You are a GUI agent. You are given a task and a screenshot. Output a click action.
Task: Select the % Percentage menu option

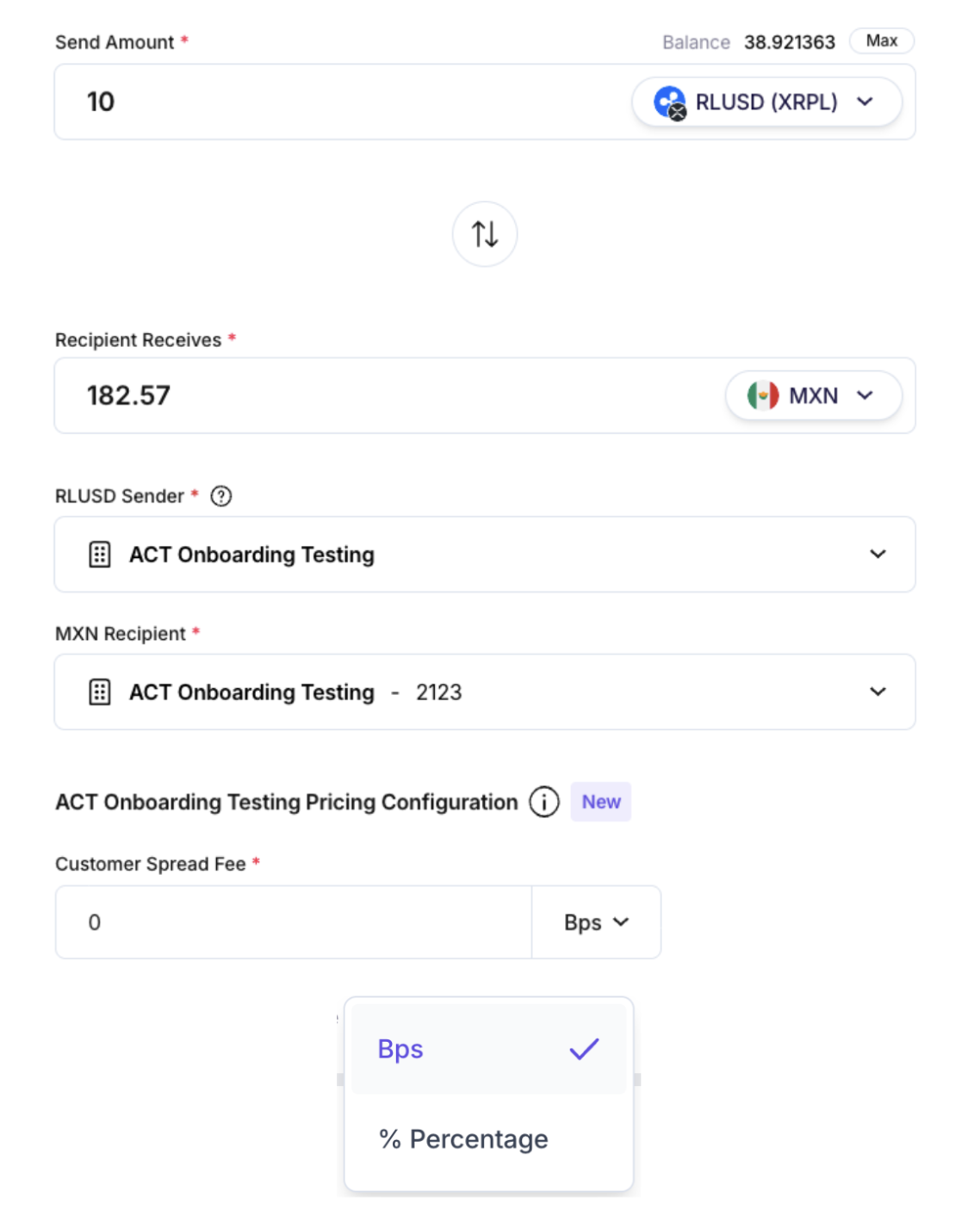point(464,1138)
